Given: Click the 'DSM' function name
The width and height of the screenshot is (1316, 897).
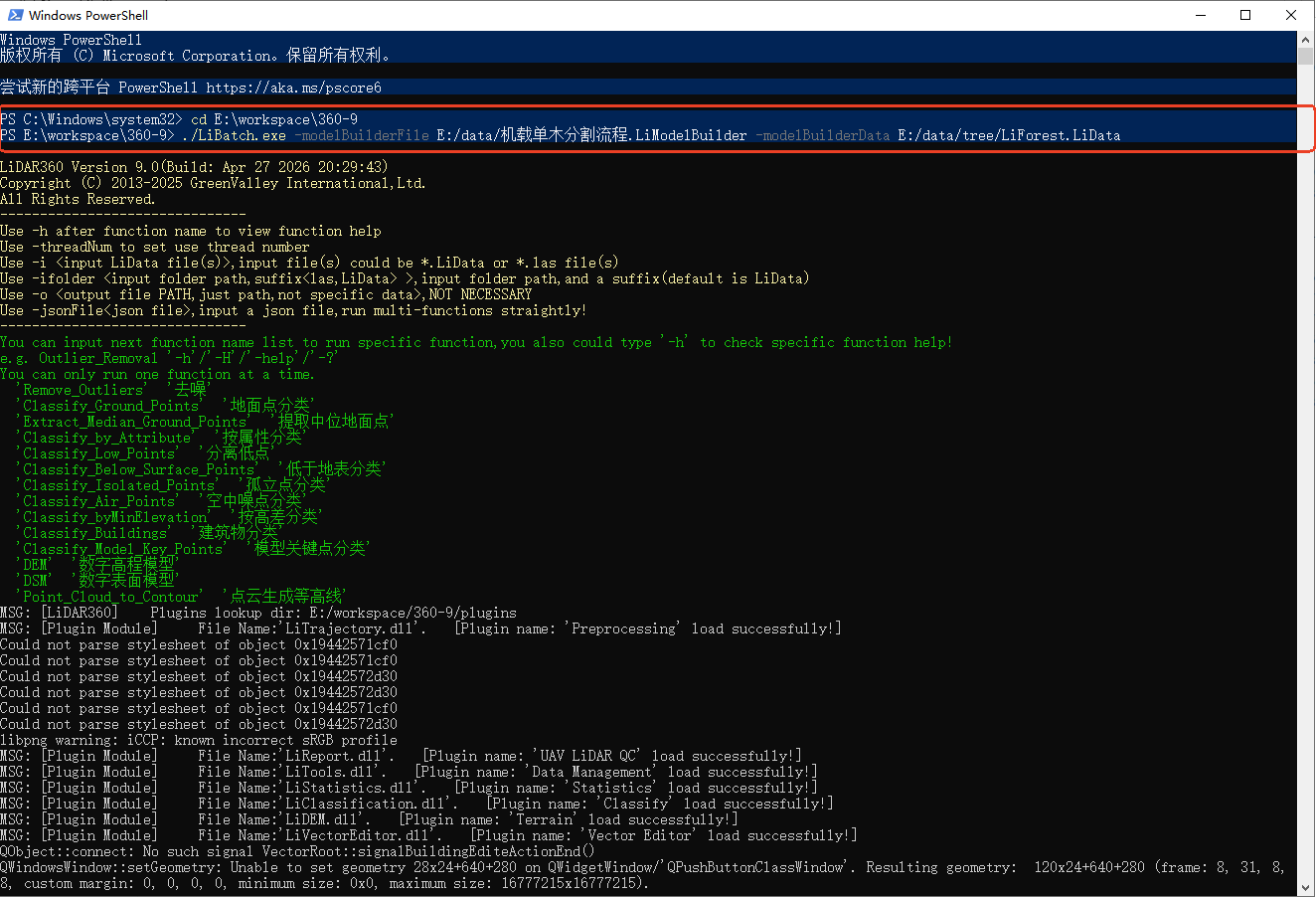Looking at the screenshot, I should 36,580.
